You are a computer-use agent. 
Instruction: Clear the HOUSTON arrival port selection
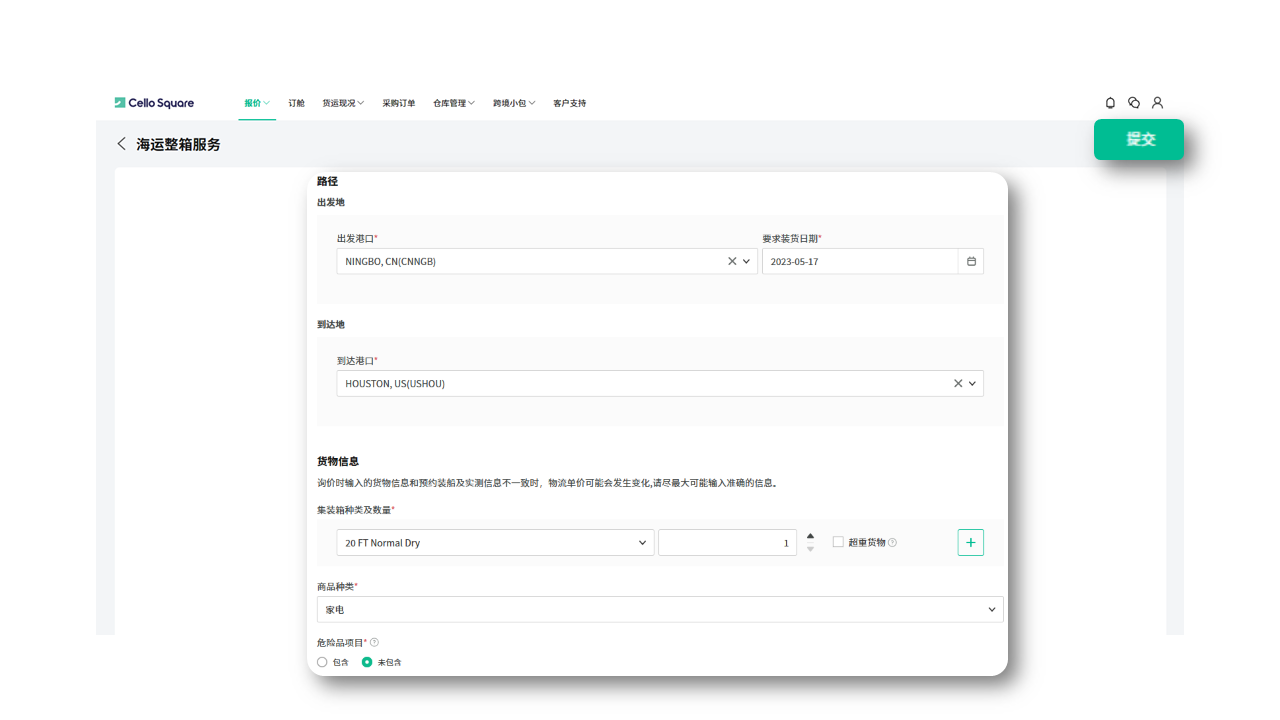958,384
